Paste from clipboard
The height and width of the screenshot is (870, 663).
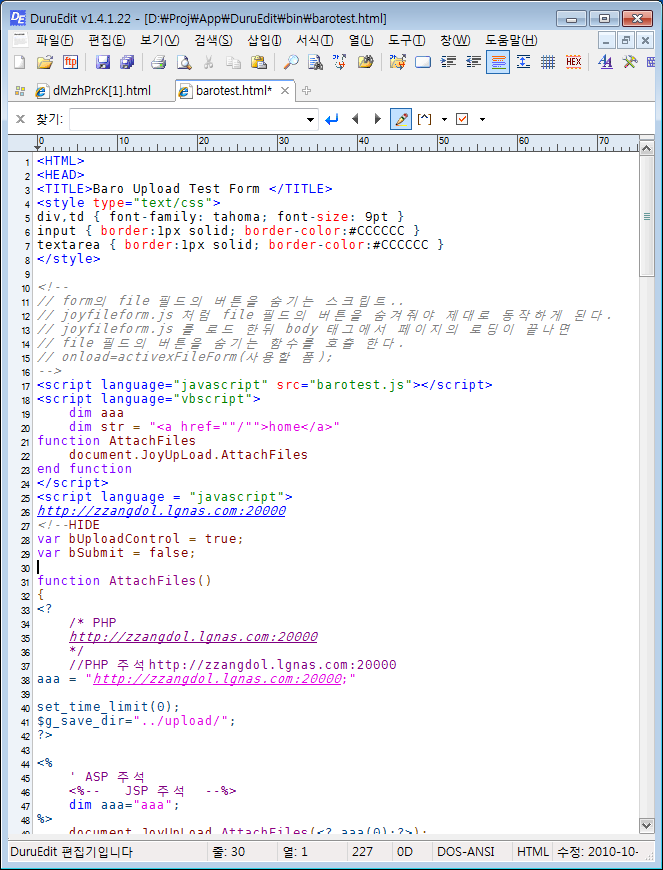[x=259, y=62]
